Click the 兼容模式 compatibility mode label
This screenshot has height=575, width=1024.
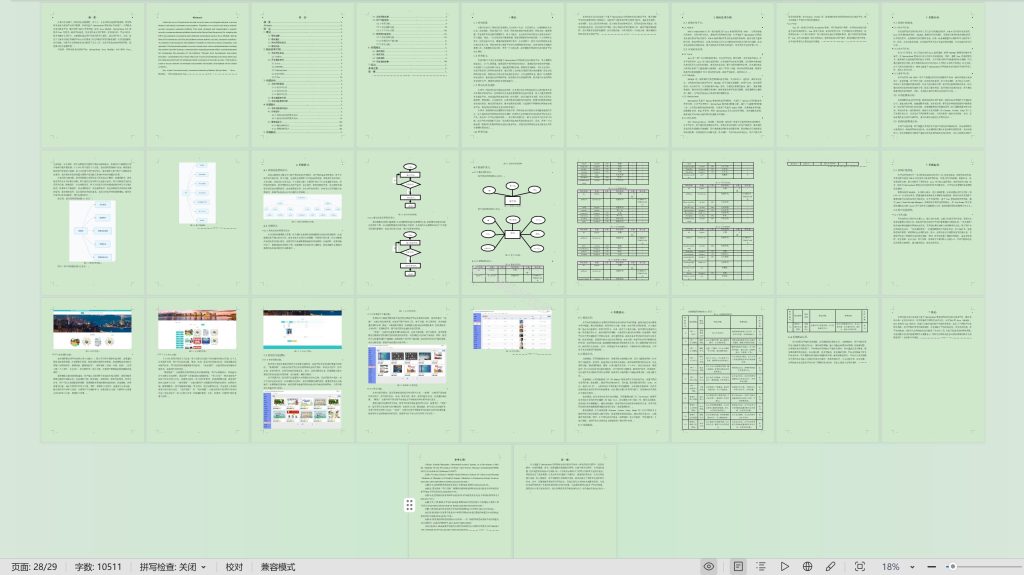point(278,567)
